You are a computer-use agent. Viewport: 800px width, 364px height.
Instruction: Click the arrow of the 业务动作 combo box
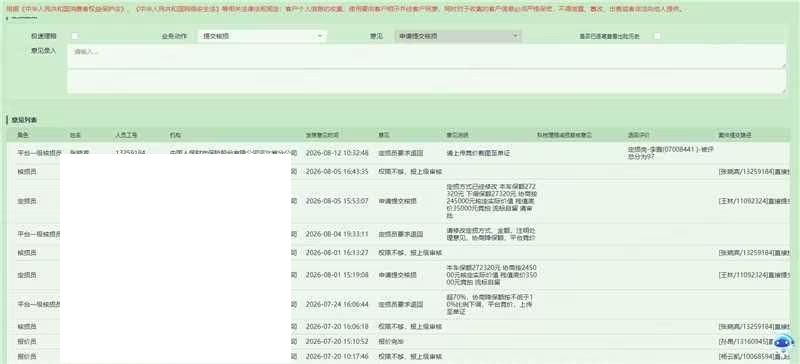point(320,36)
